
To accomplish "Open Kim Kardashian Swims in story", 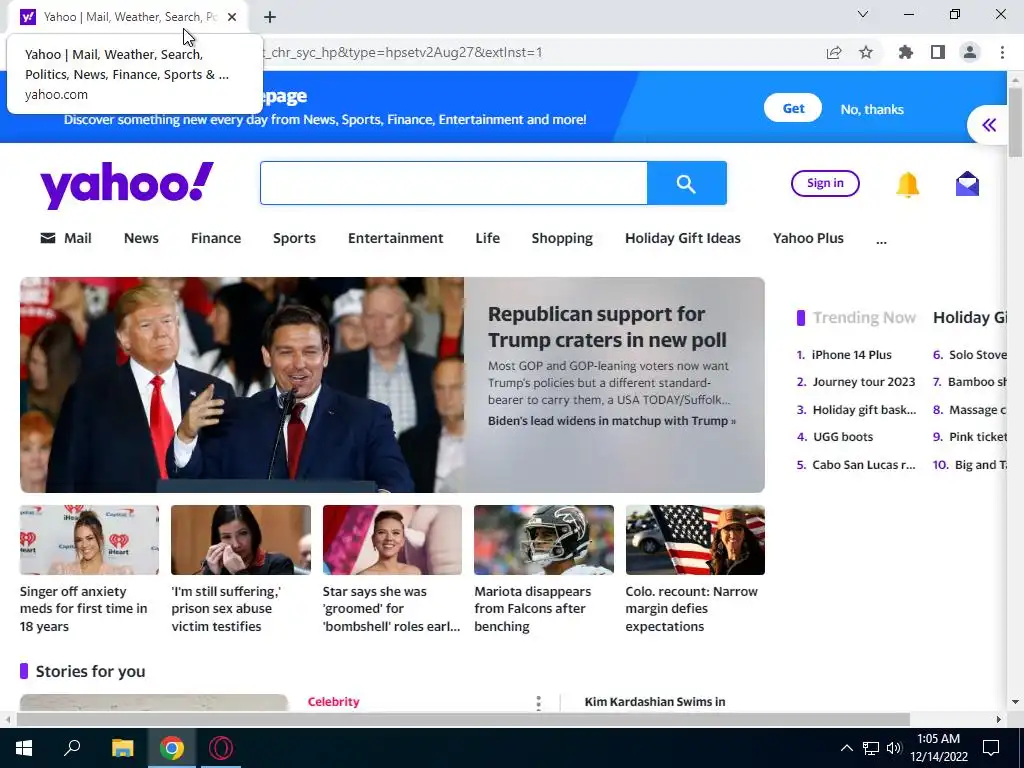I will tap(654, 701).
